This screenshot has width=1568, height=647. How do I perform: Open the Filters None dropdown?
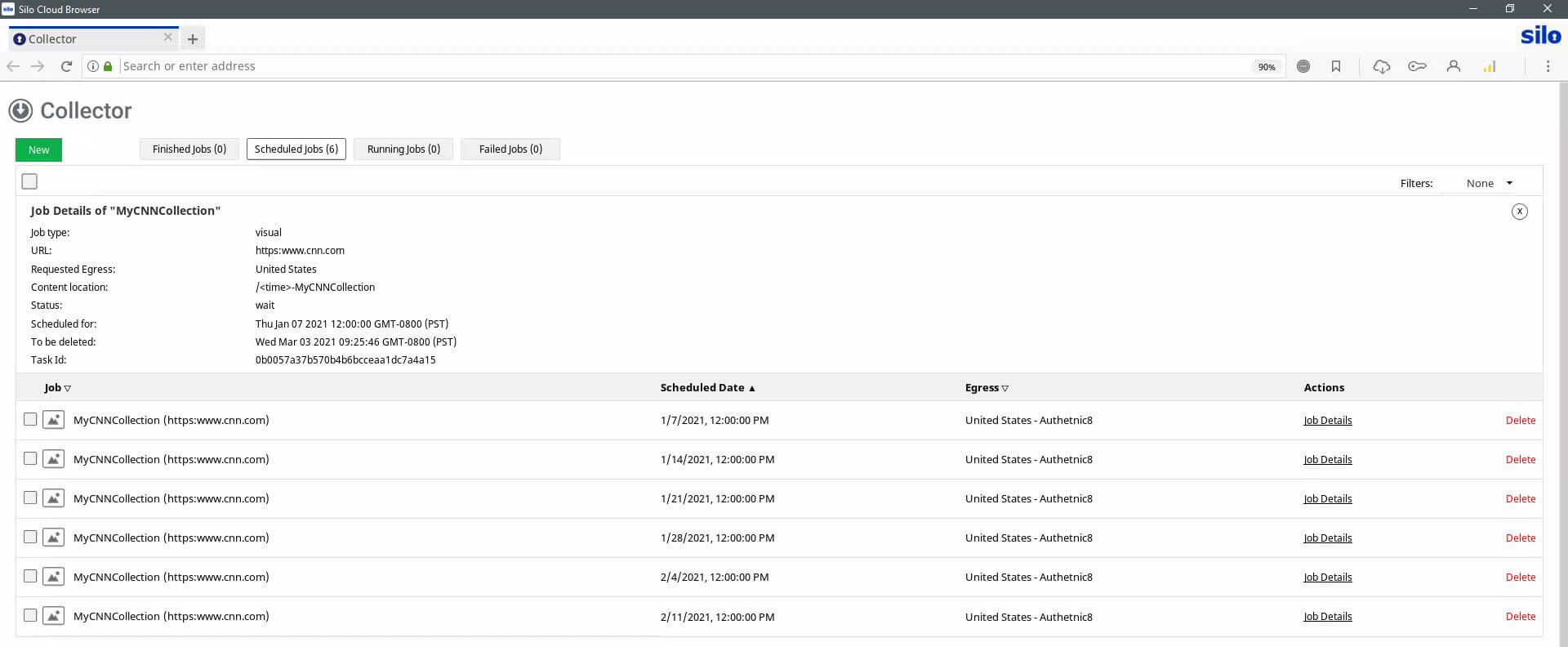1489,183
